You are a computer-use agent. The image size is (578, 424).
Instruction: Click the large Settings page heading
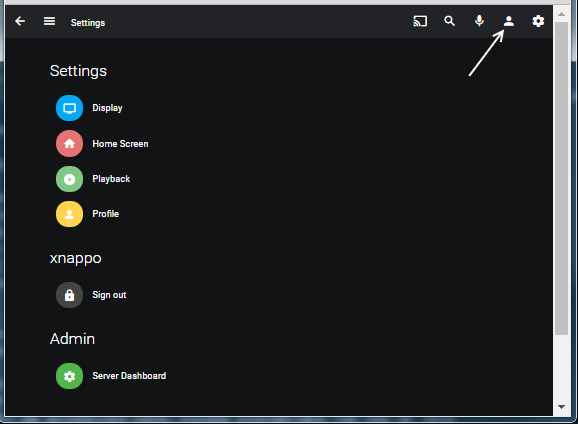(78, 71)
